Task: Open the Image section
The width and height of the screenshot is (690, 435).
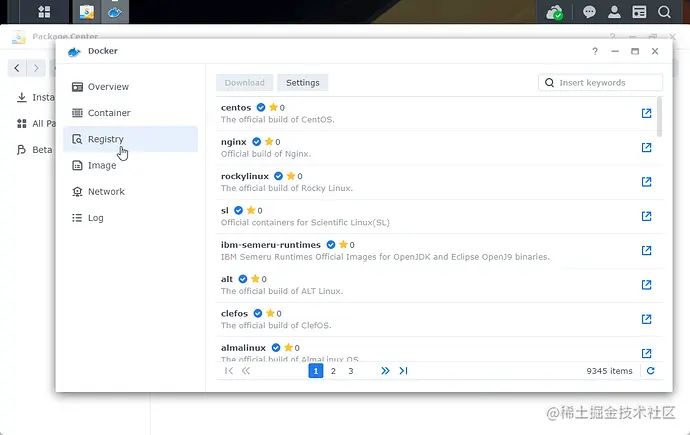Action: 130,165
